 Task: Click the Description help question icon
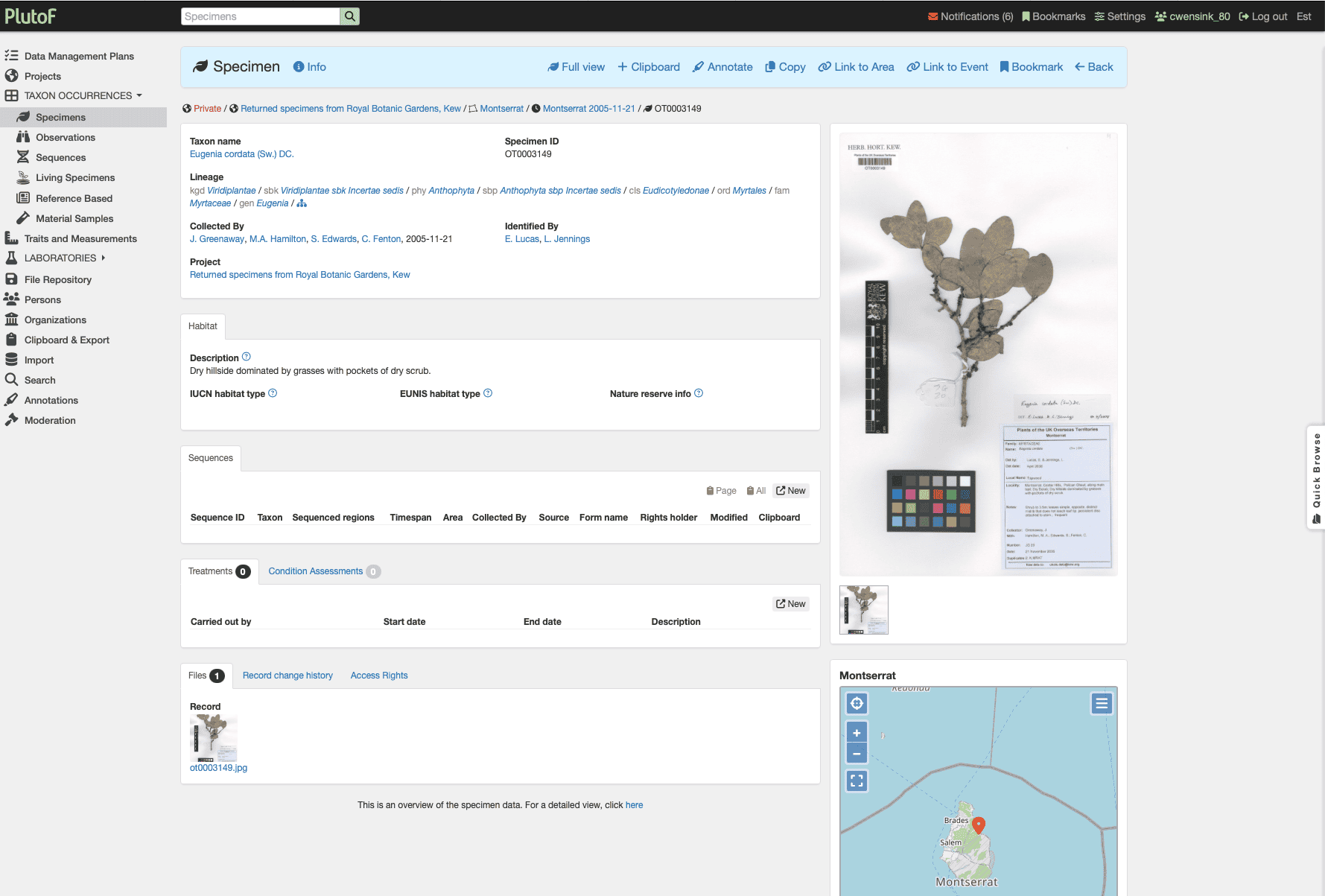247,357
